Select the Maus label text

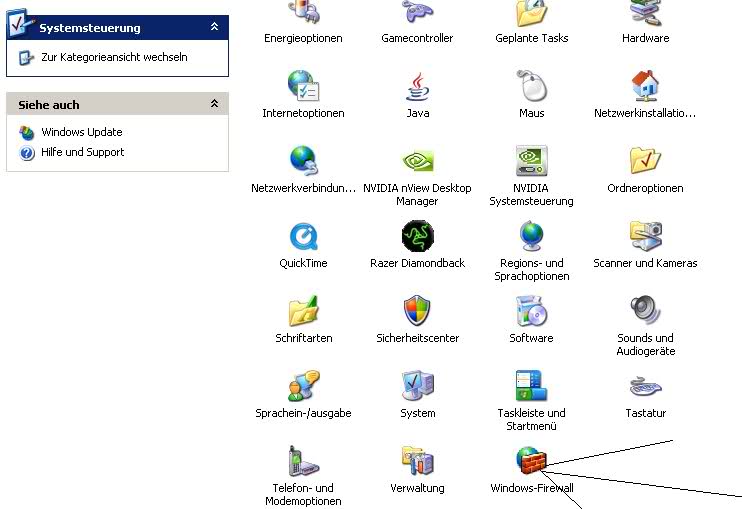pyautogui.click(x=531, y=113)
